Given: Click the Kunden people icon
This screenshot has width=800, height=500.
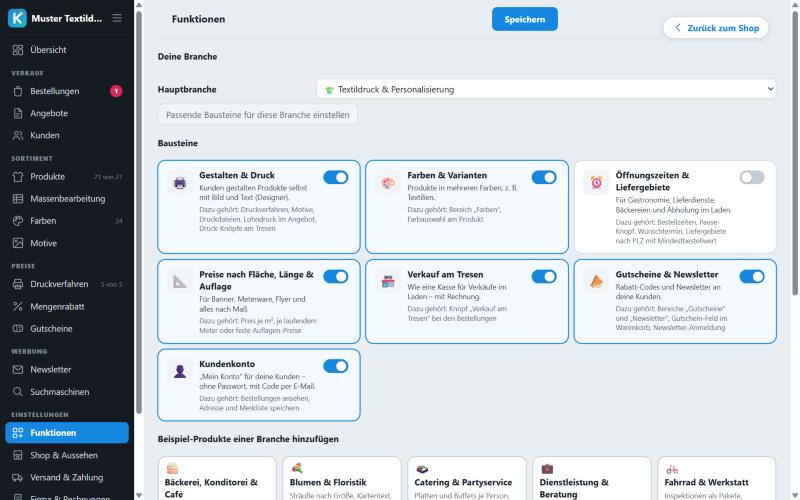Looking at the screenshot, I should [x=18, y=136].
